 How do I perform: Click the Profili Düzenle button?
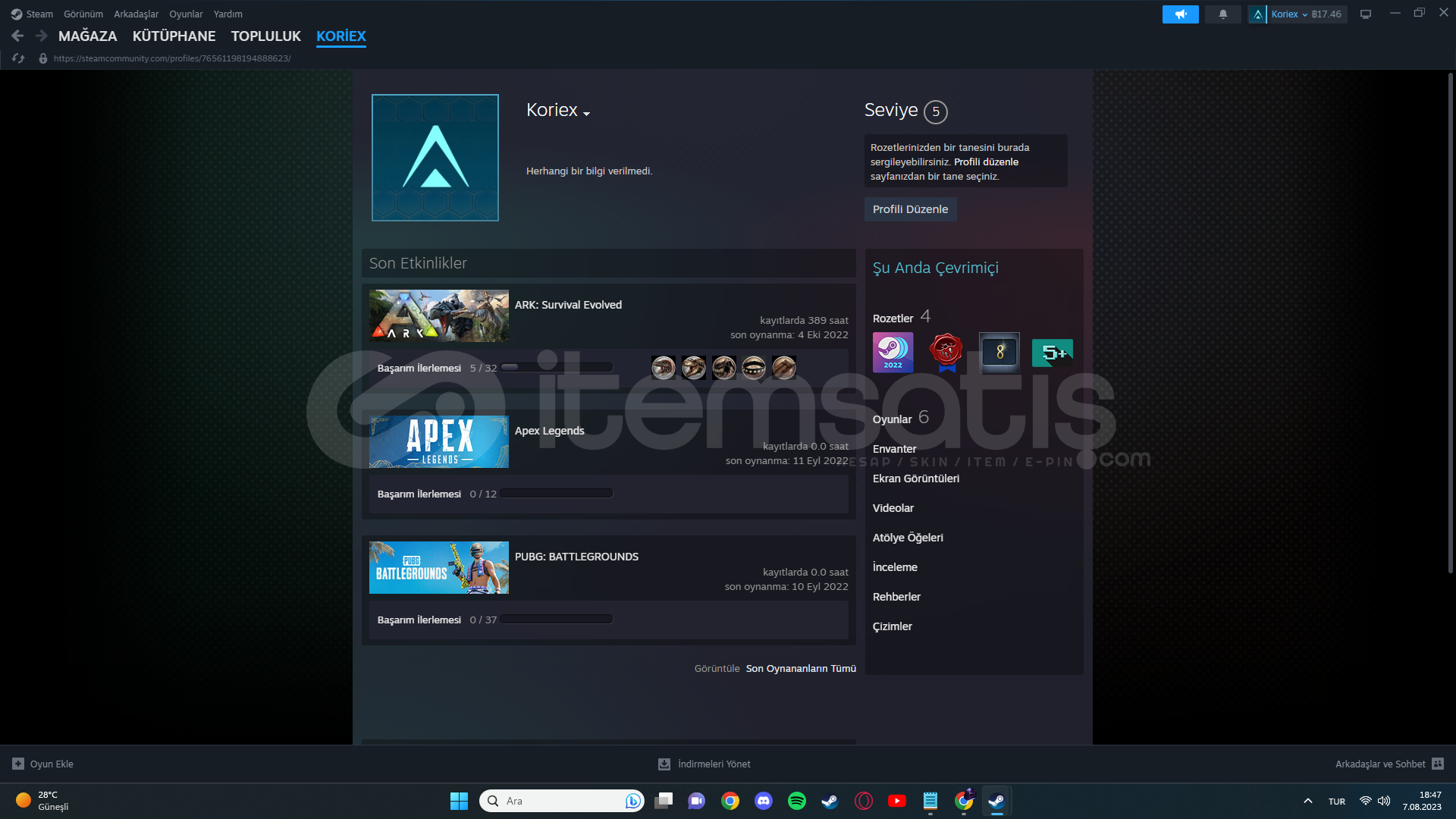pos(911,209)
